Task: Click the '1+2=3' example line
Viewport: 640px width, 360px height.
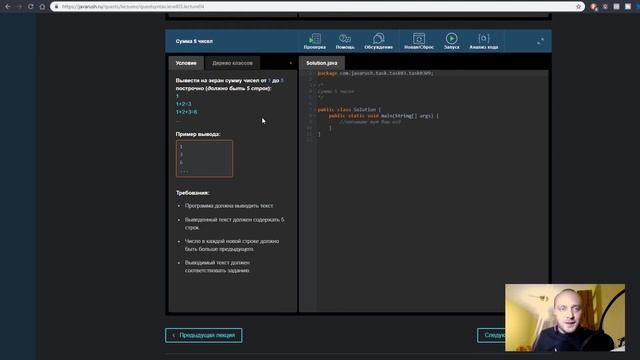Action: point(183,104)
